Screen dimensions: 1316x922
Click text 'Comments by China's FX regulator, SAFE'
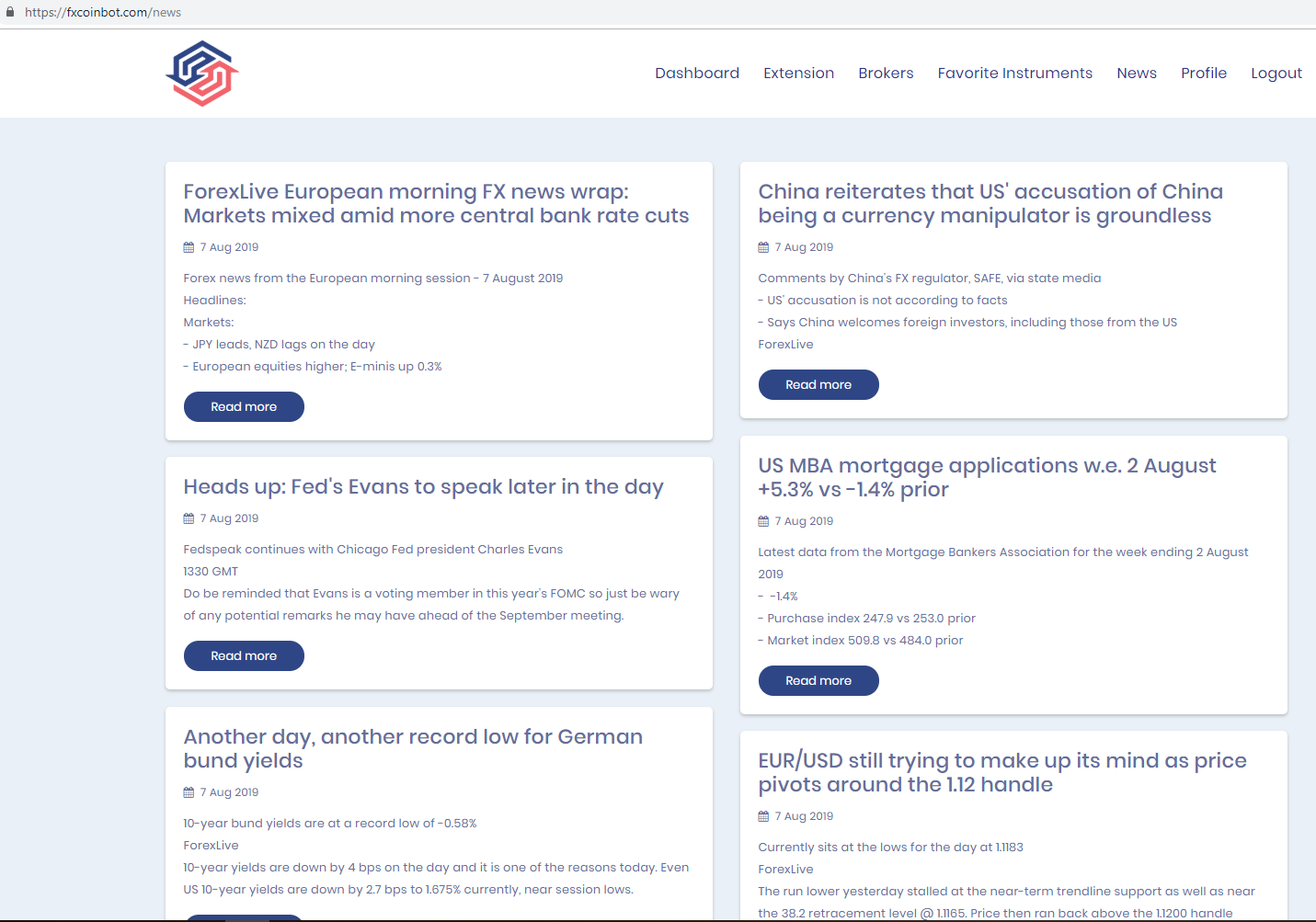coord(929,279)
